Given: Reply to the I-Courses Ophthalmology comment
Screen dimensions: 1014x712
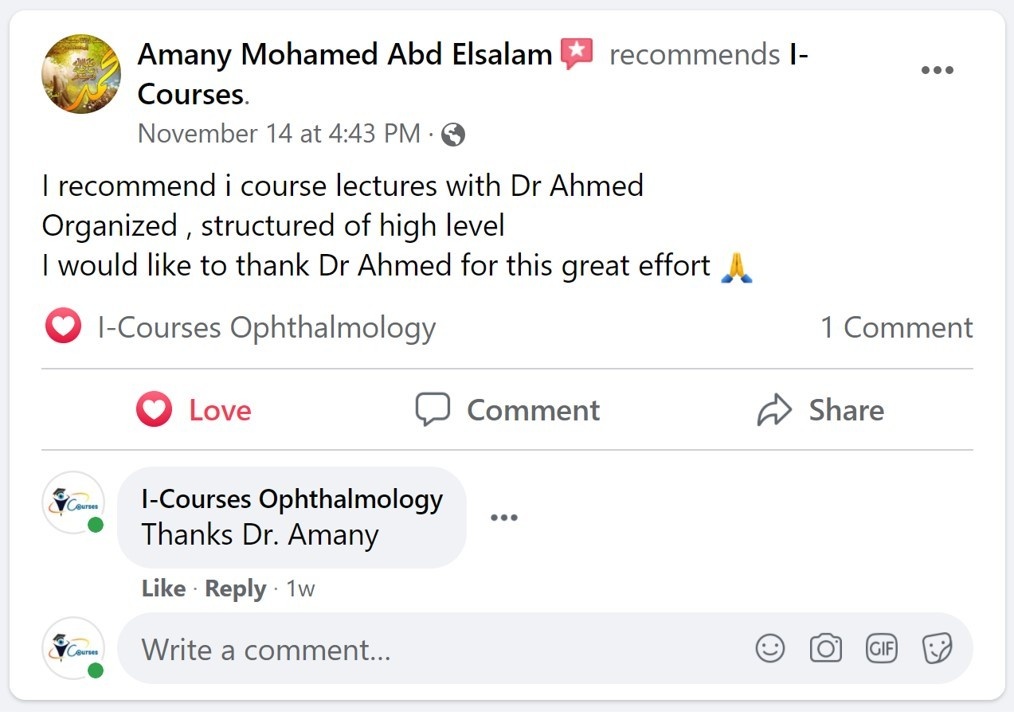Looking at the screenshot, I should pos(235,588).
